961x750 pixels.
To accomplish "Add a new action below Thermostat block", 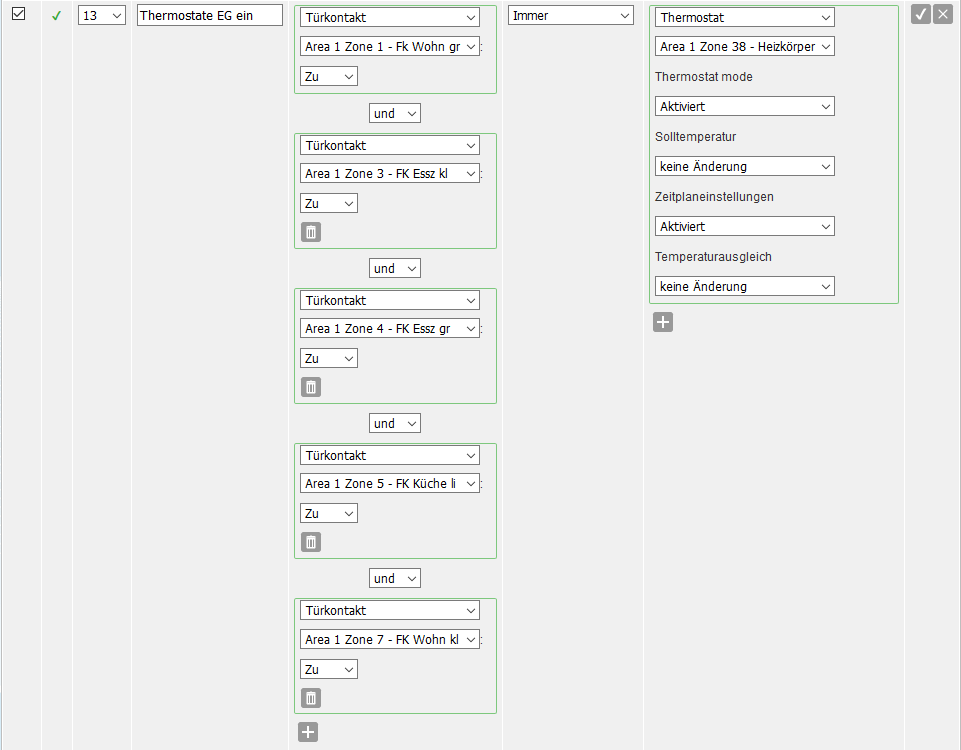I will pos(663,322).
